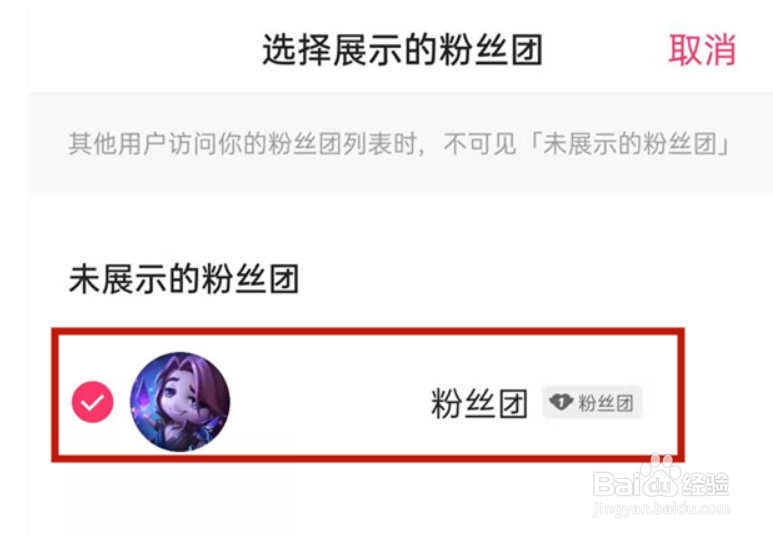Viewport: 773px width, 535px height.
Task: Tap the 不可见 words in gray notice
Action: (x=480, y=144)
